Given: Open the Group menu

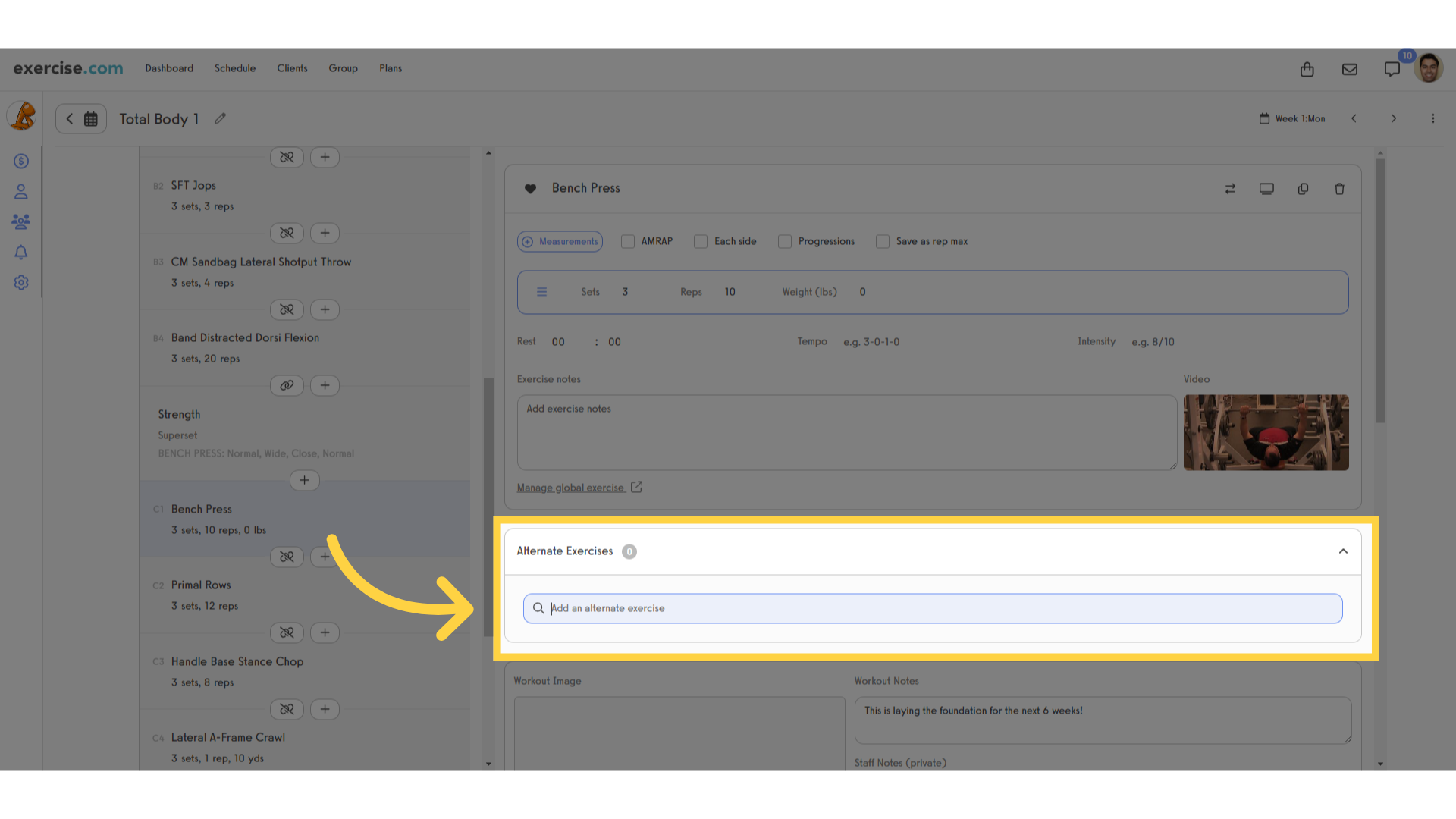Looking at the screenshot, I should tap(343, 68).
